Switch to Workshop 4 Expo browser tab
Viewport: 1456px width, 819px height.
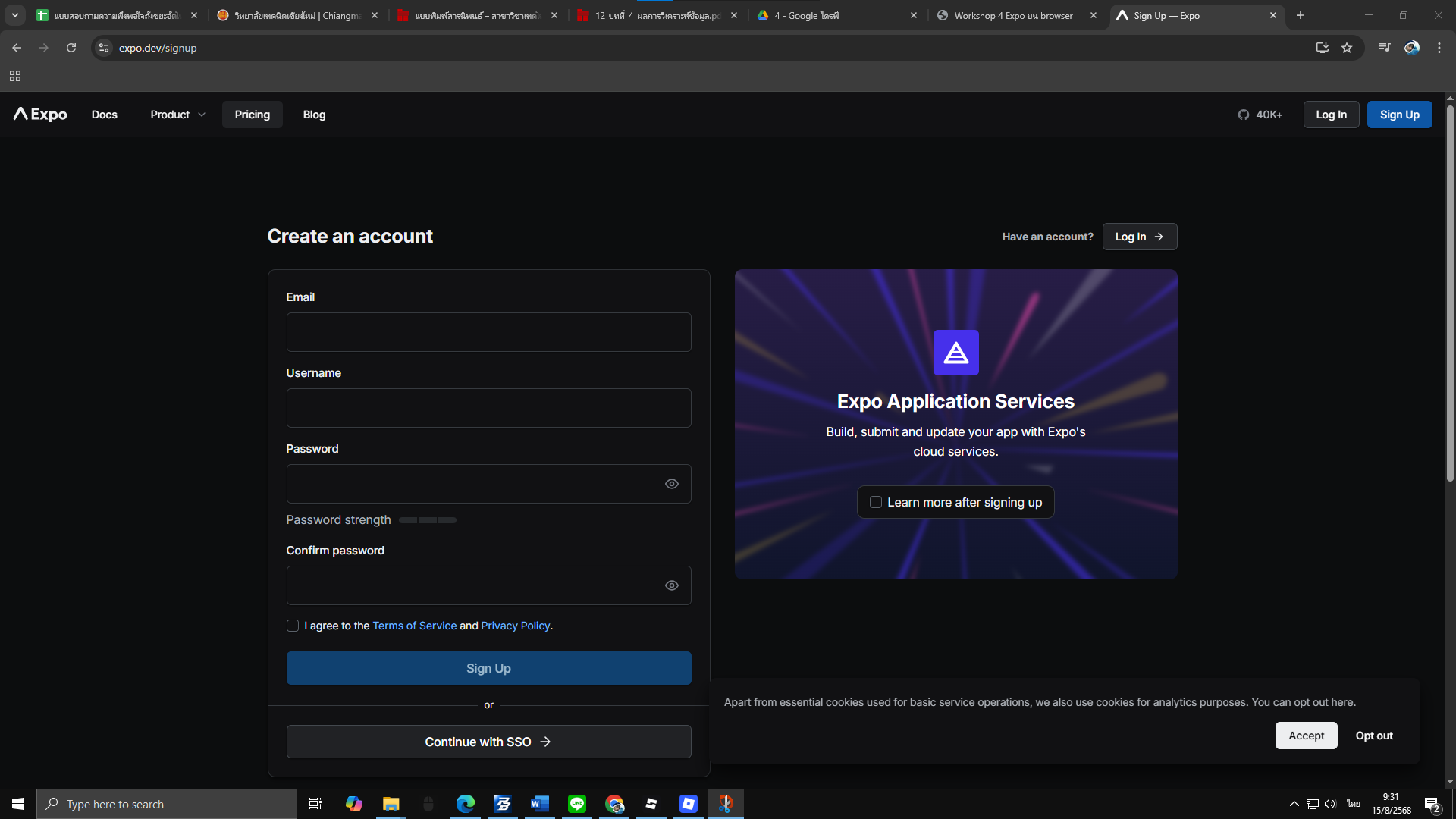(1012, 15)
